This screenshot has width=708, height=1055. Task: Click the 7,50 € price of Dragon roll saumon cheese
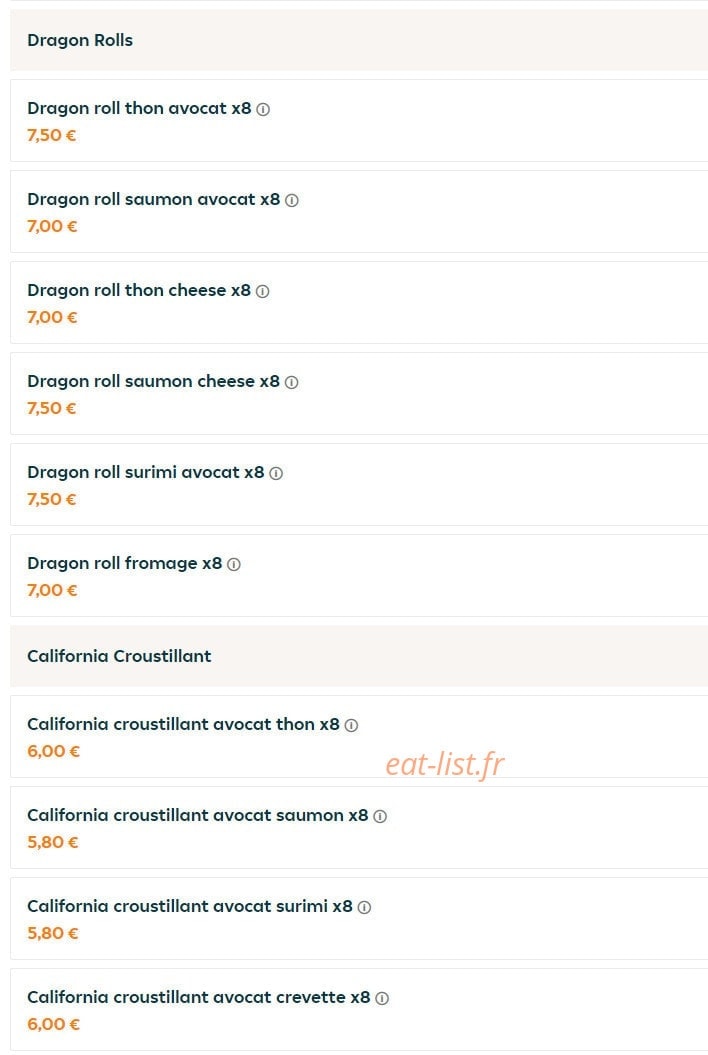(x=52, y=408)
